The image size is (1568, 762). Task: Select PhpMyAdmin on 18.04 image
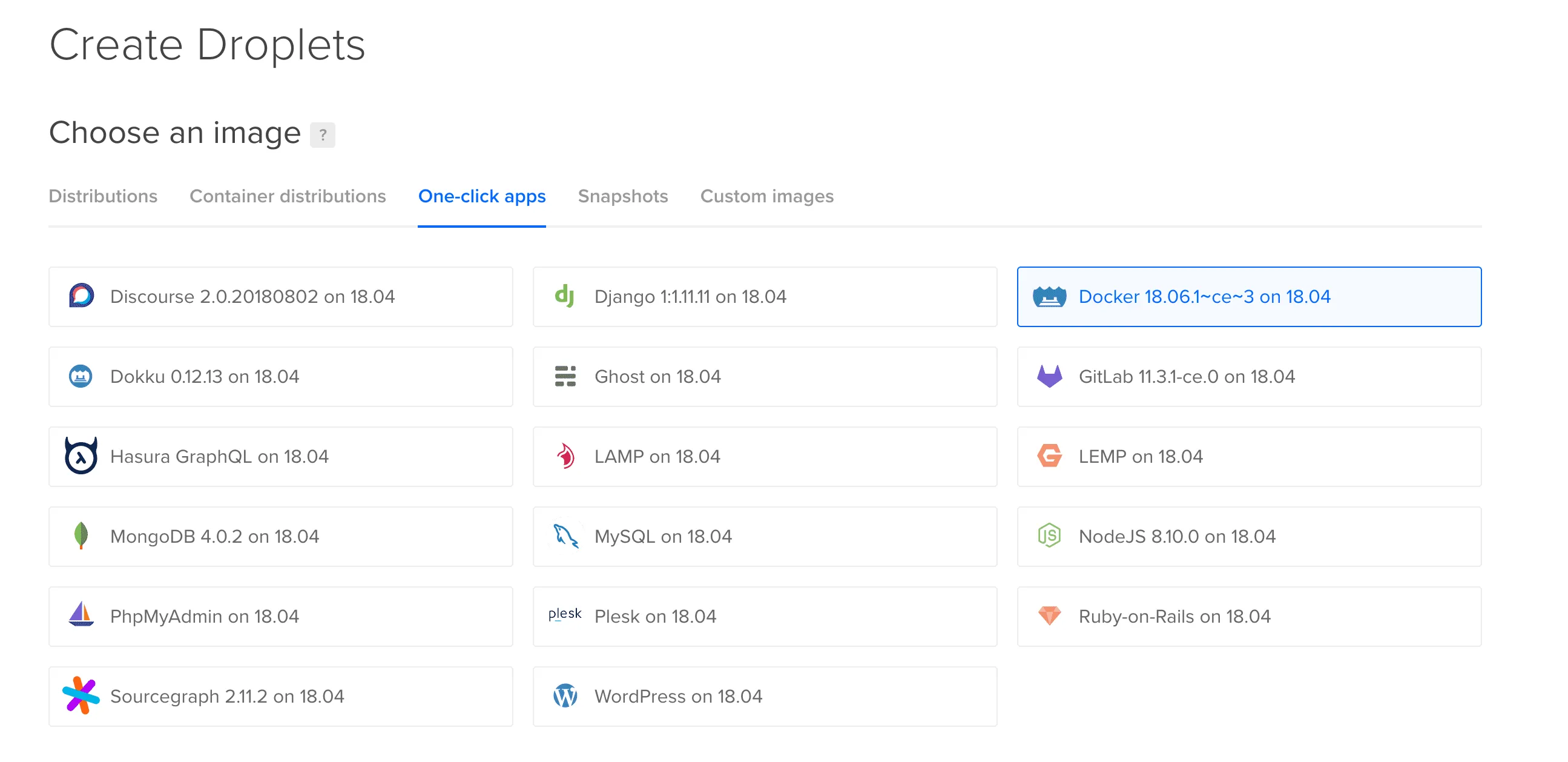281,616
